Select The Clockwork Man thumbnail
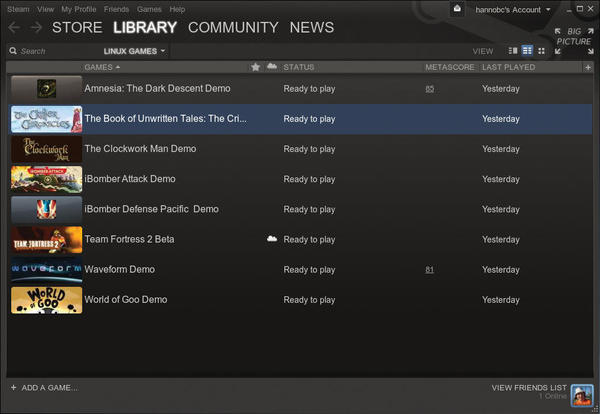The height and width of the screenshot is (414, 600). coord(46,149)
